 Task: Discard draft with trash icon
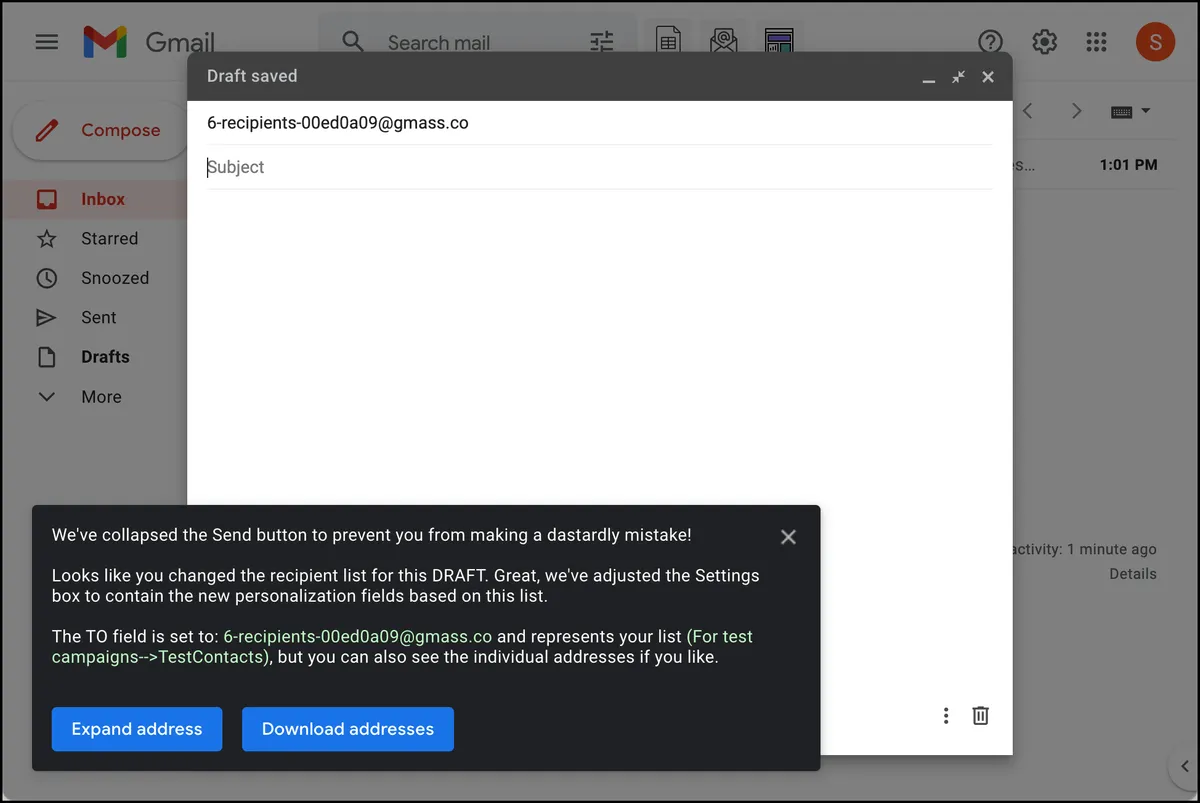tap(981, 716)
